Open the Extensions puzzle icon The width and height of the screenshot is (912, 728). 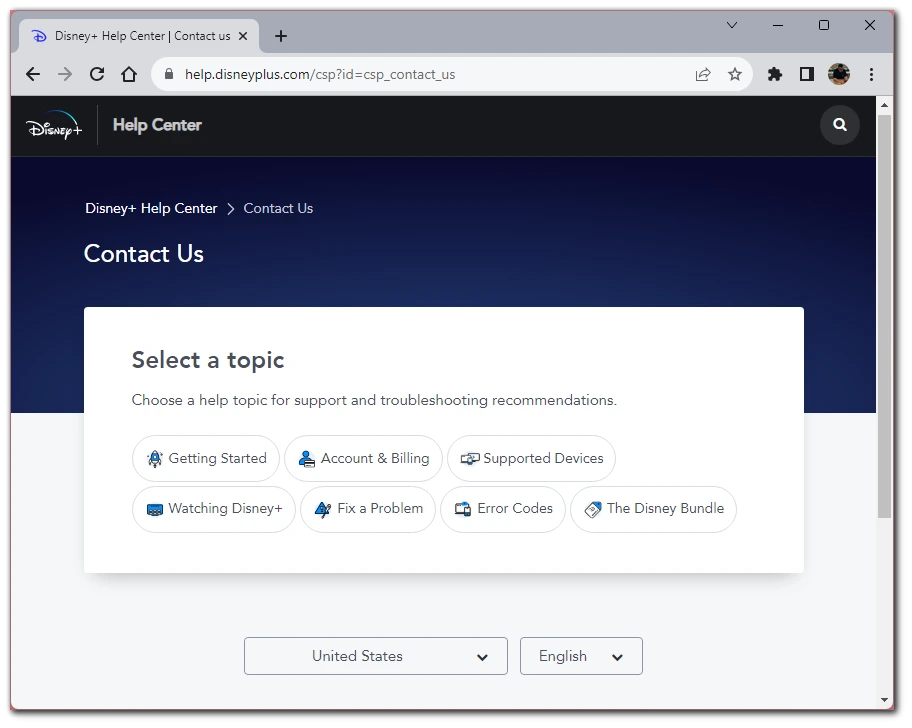[x=775, y=74]
